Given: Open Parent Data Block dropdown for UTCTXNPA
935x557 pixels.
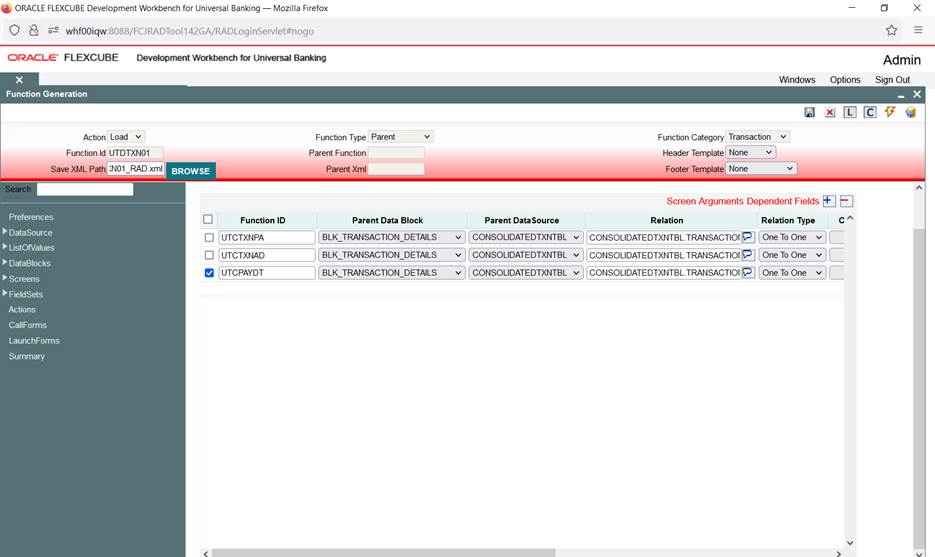Looking at the screenshot, I should click(391, 237).
